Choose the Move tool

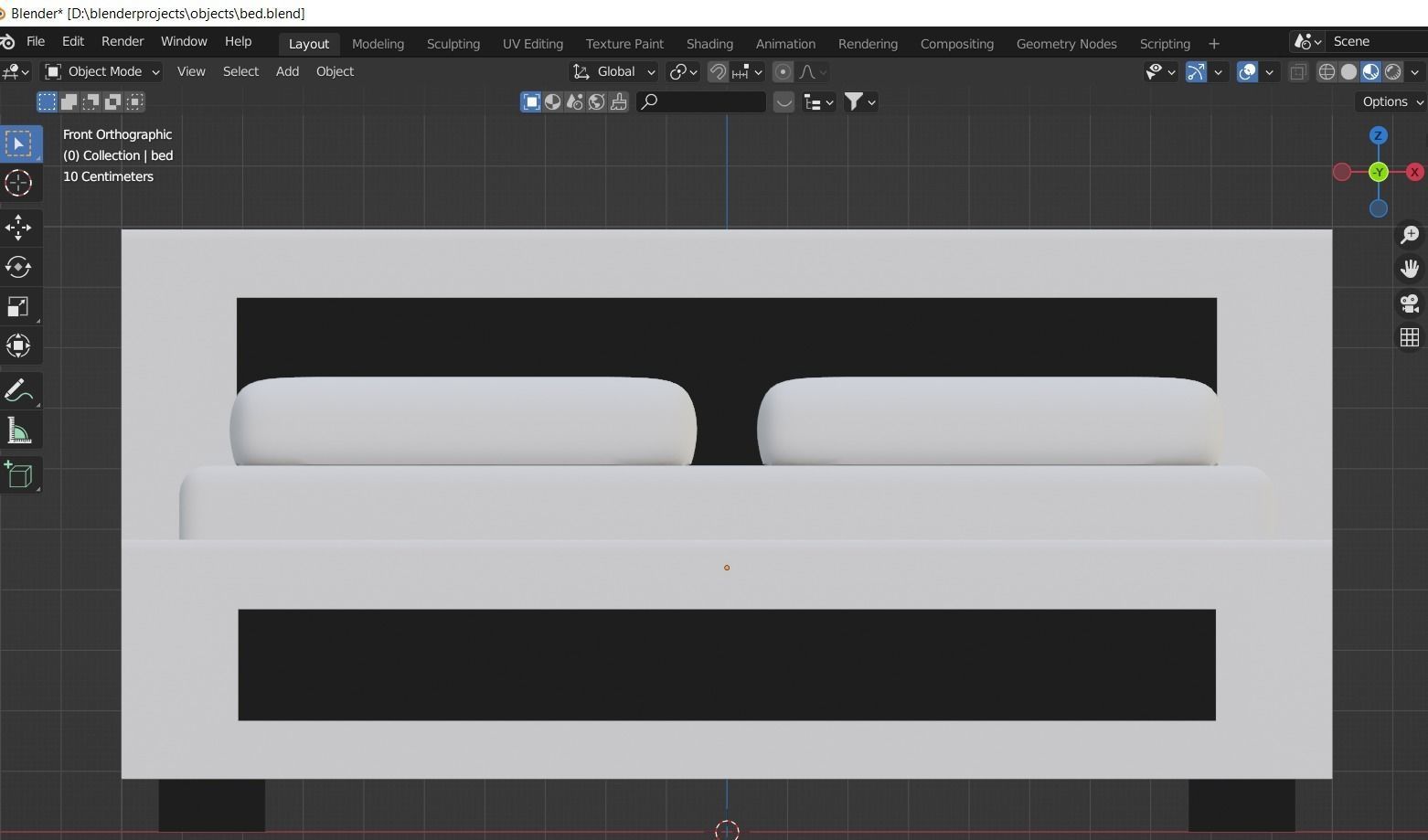click(19, 228)
